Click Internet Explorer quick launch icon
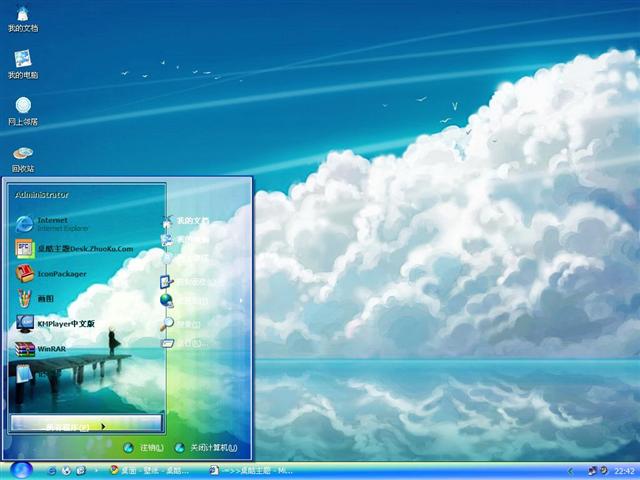640x480 pixels. click(52, 471)
